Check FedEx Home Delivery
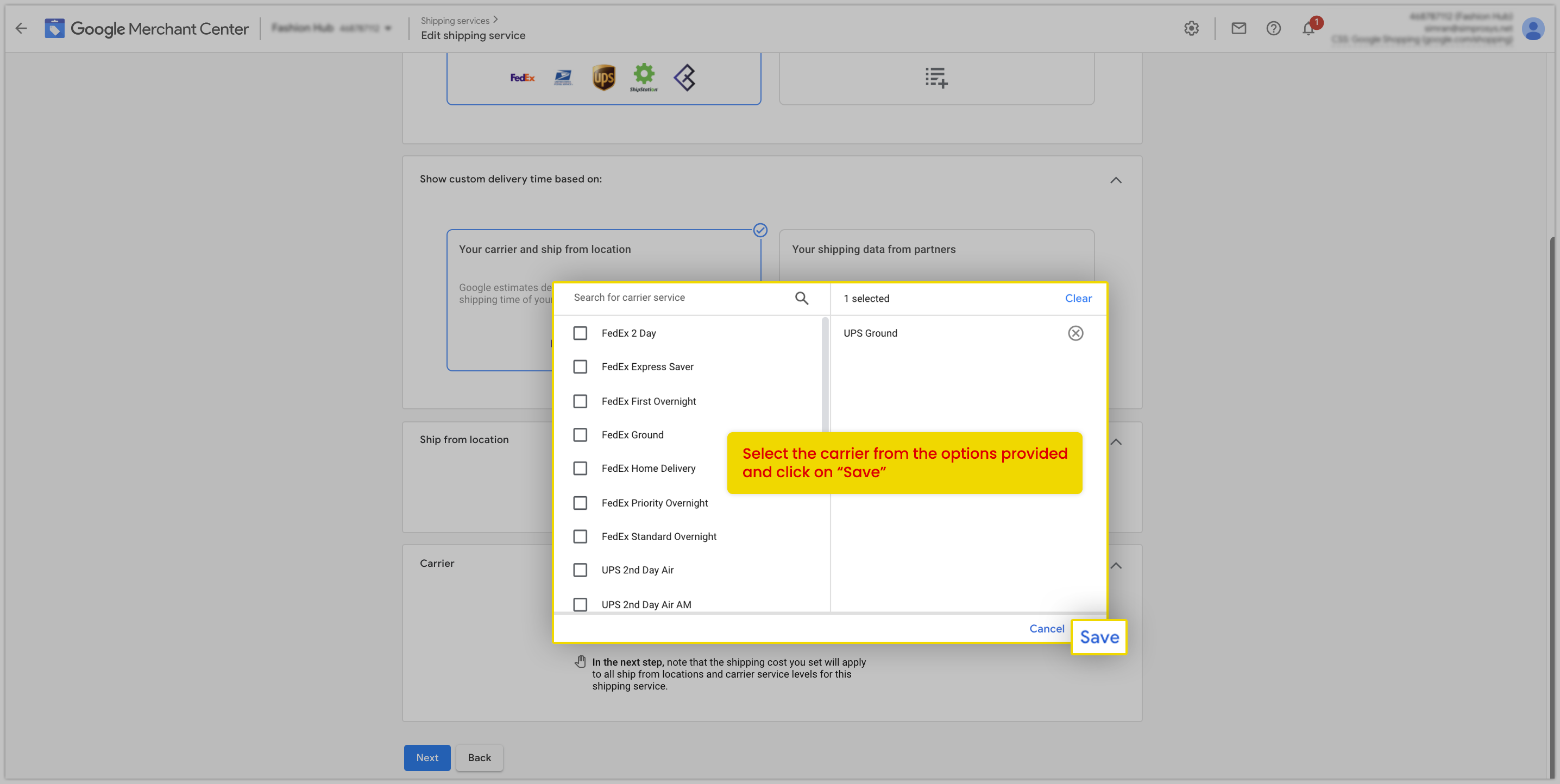 pos(580,469)
